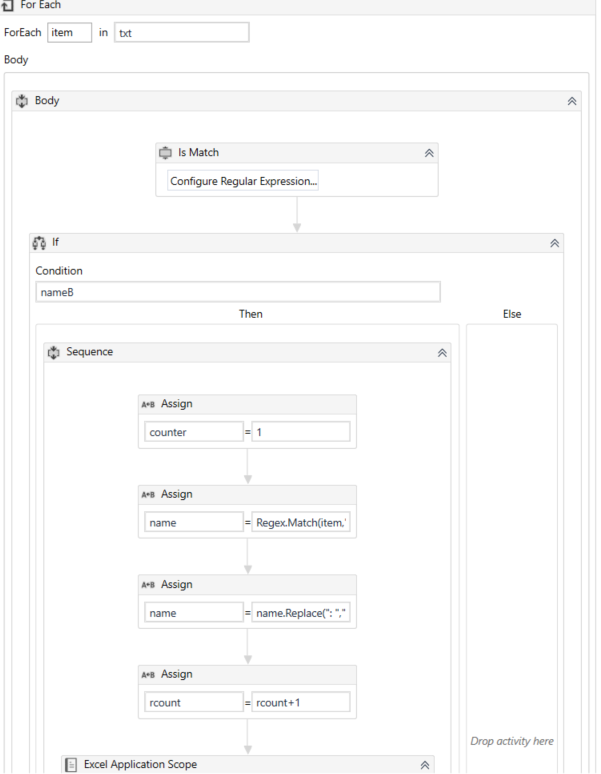This screenshot has height=774, width=601.
Task: Click the nameB condition field
Action: click(238, 292)
